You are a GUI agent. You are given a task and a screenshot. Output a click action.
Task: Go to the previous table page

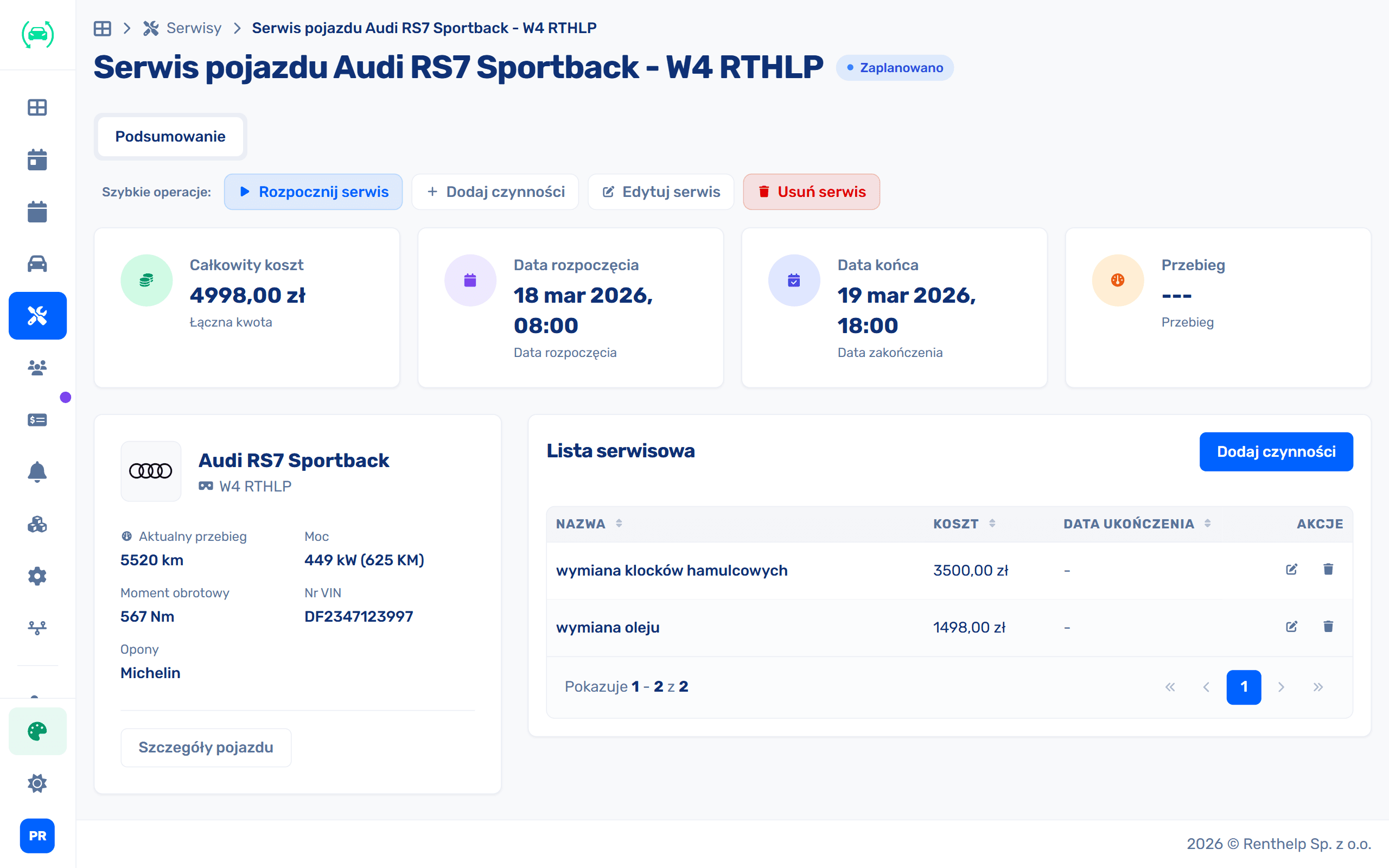pyautogui.click(x=1207, y=687)
